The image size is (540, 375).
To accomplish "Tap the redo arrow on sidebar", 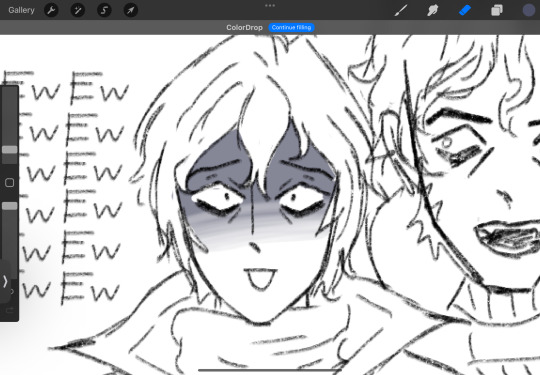I will tap(10, 310).
